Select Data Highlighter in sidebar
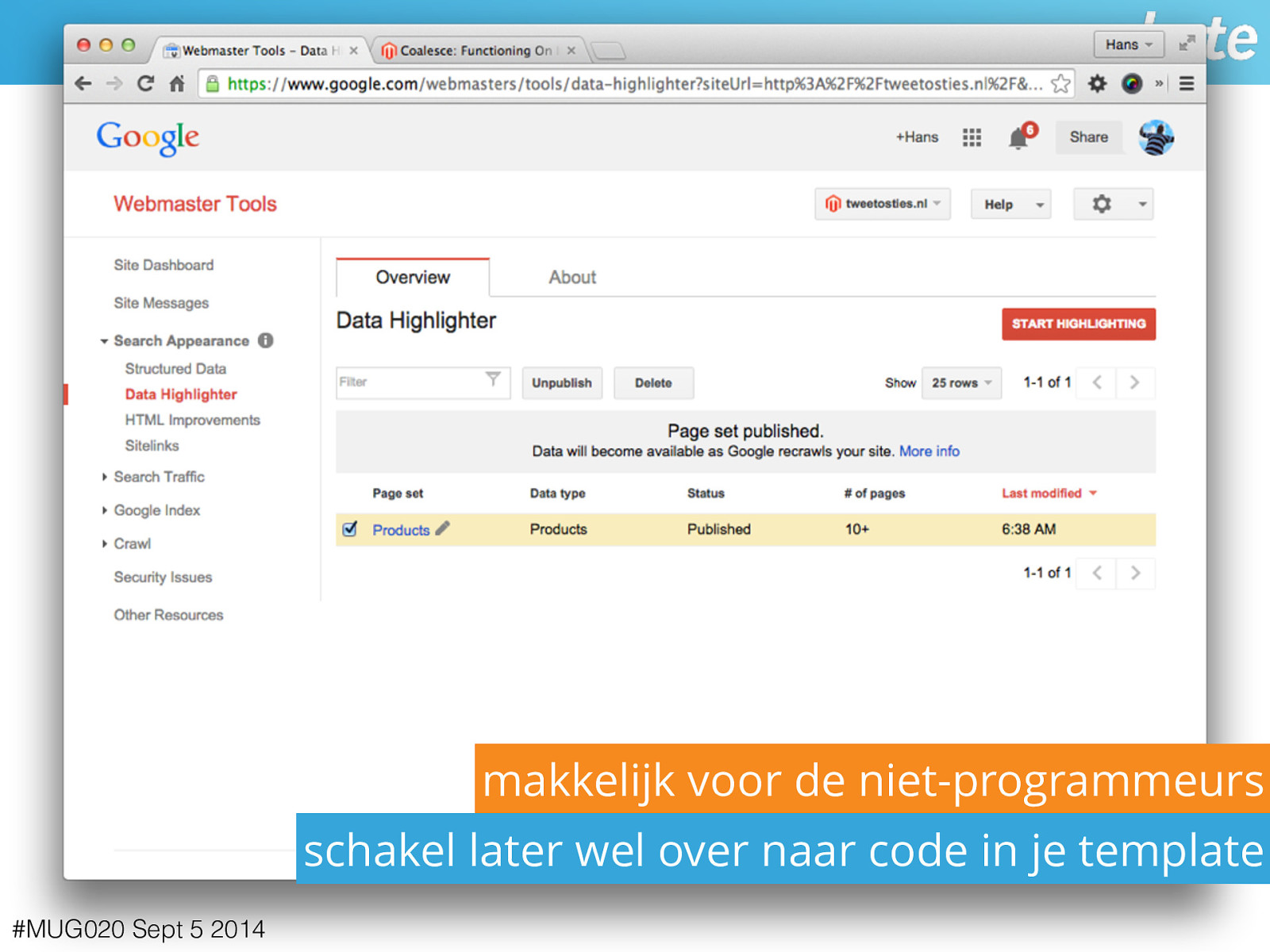The image size is (1270, 952). [x=181, y=394]
